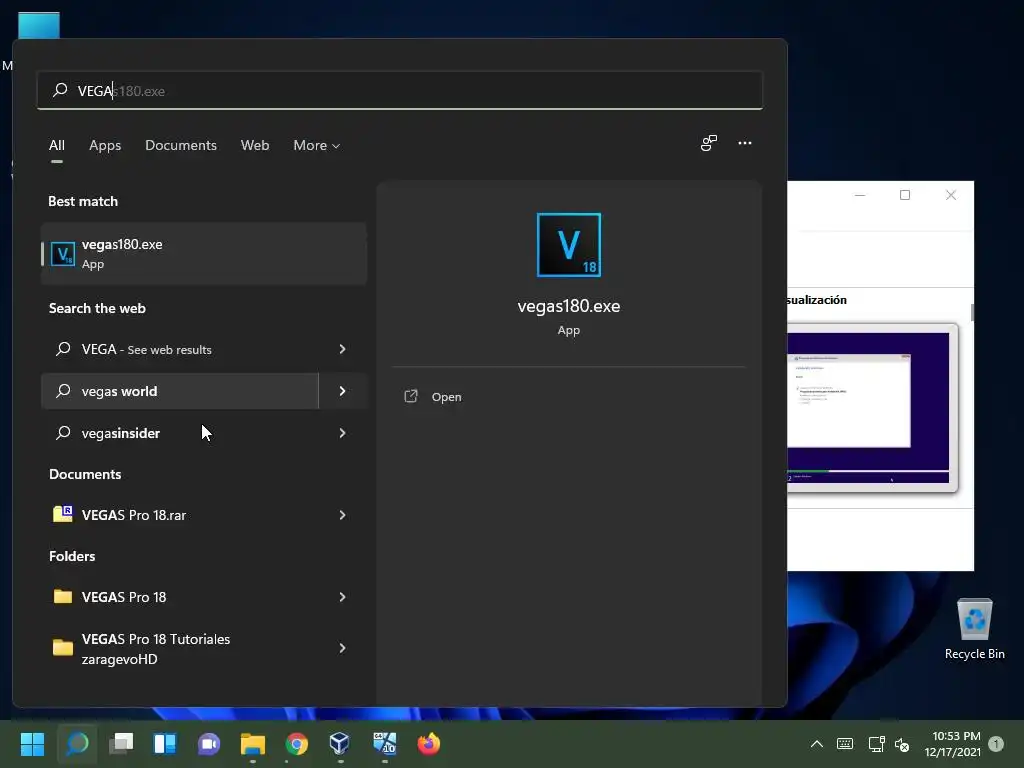This screenshot has height=768, width=1024.
Task: Open VirtualBox from the taskbar
Action: pyautogui.click(x=340, y=743)
